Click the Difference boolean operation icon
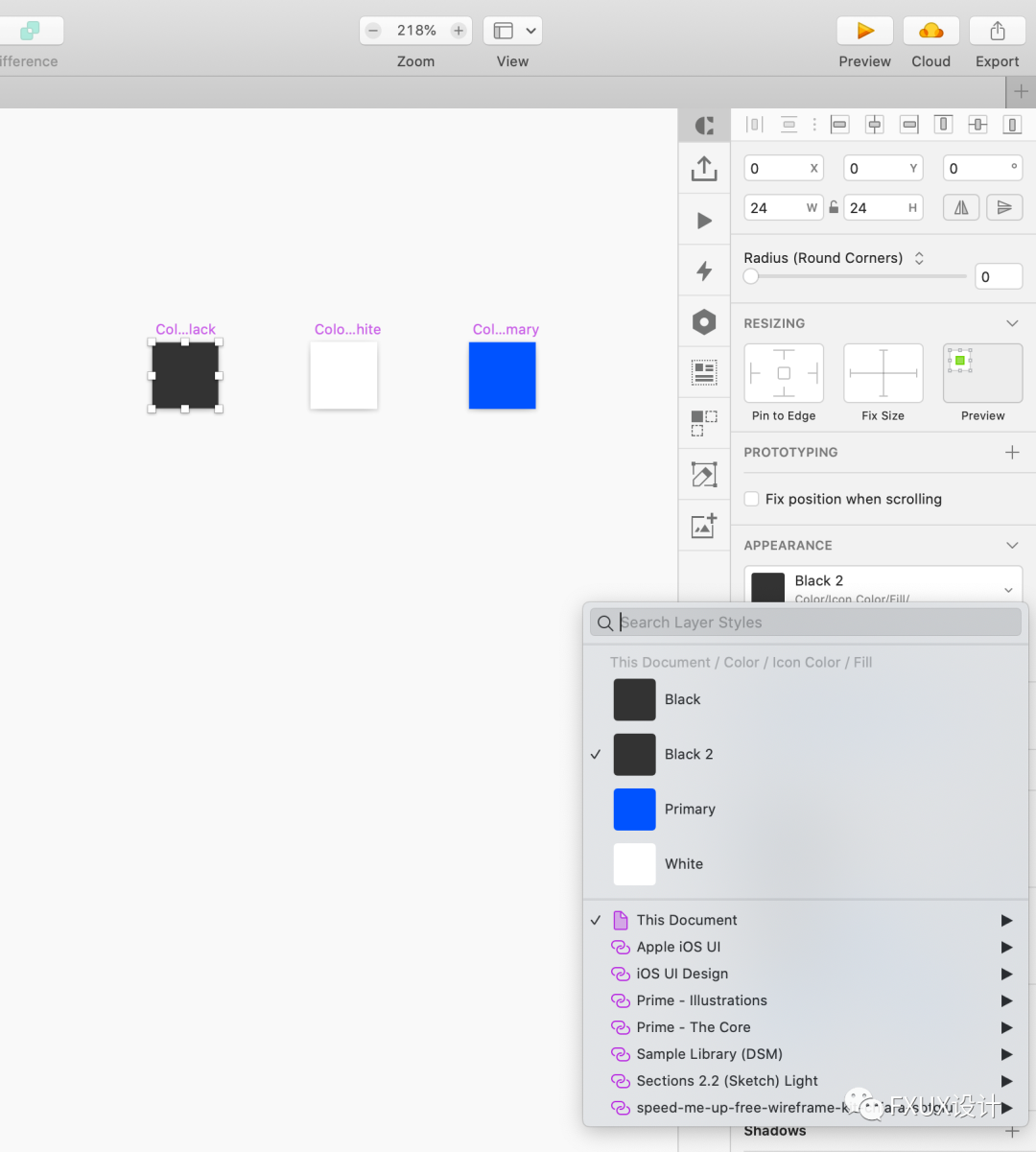The image size is (1036, 1152). point(31,31)
